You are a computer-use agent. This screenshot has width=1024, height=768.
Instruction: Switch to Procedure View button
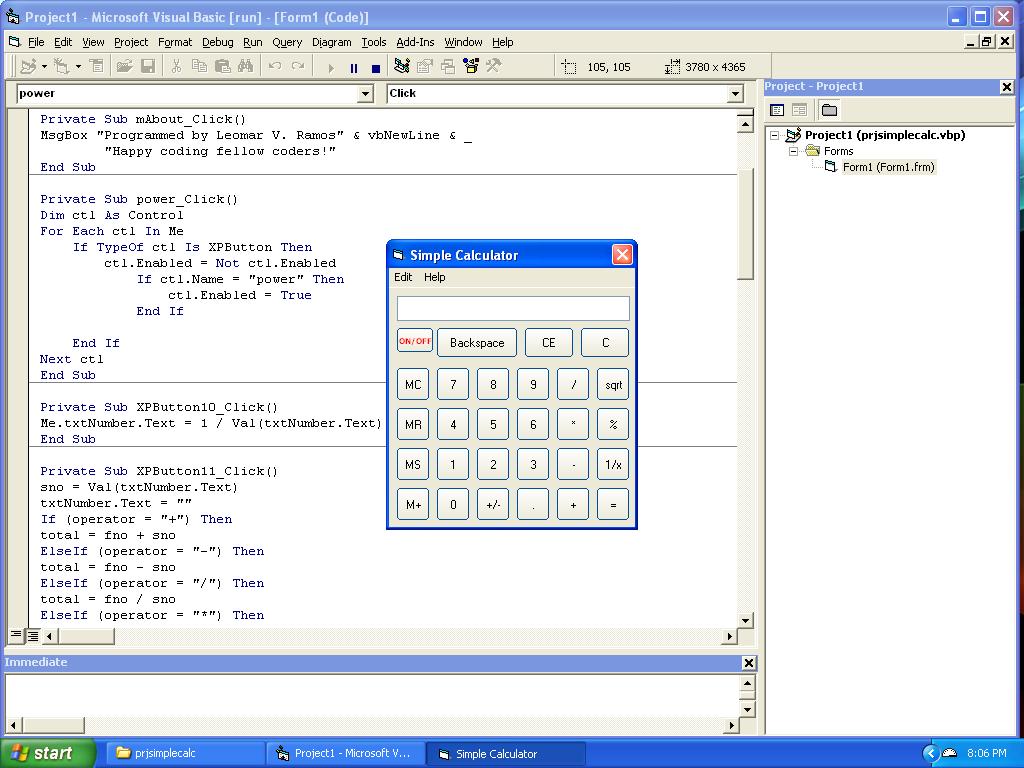16,635
